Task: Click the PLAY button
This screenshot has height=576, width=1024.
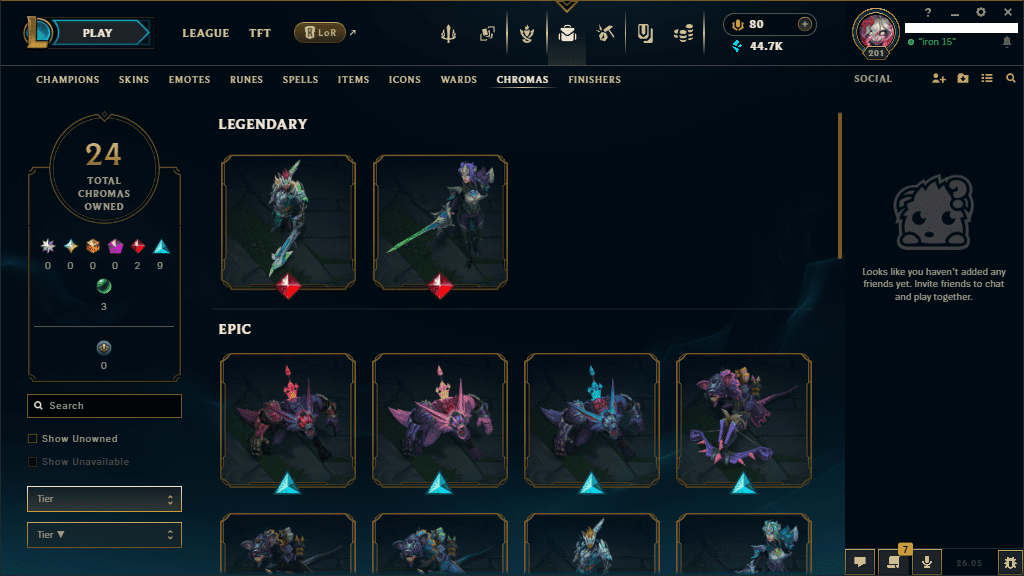Action: tap(98, 33)
